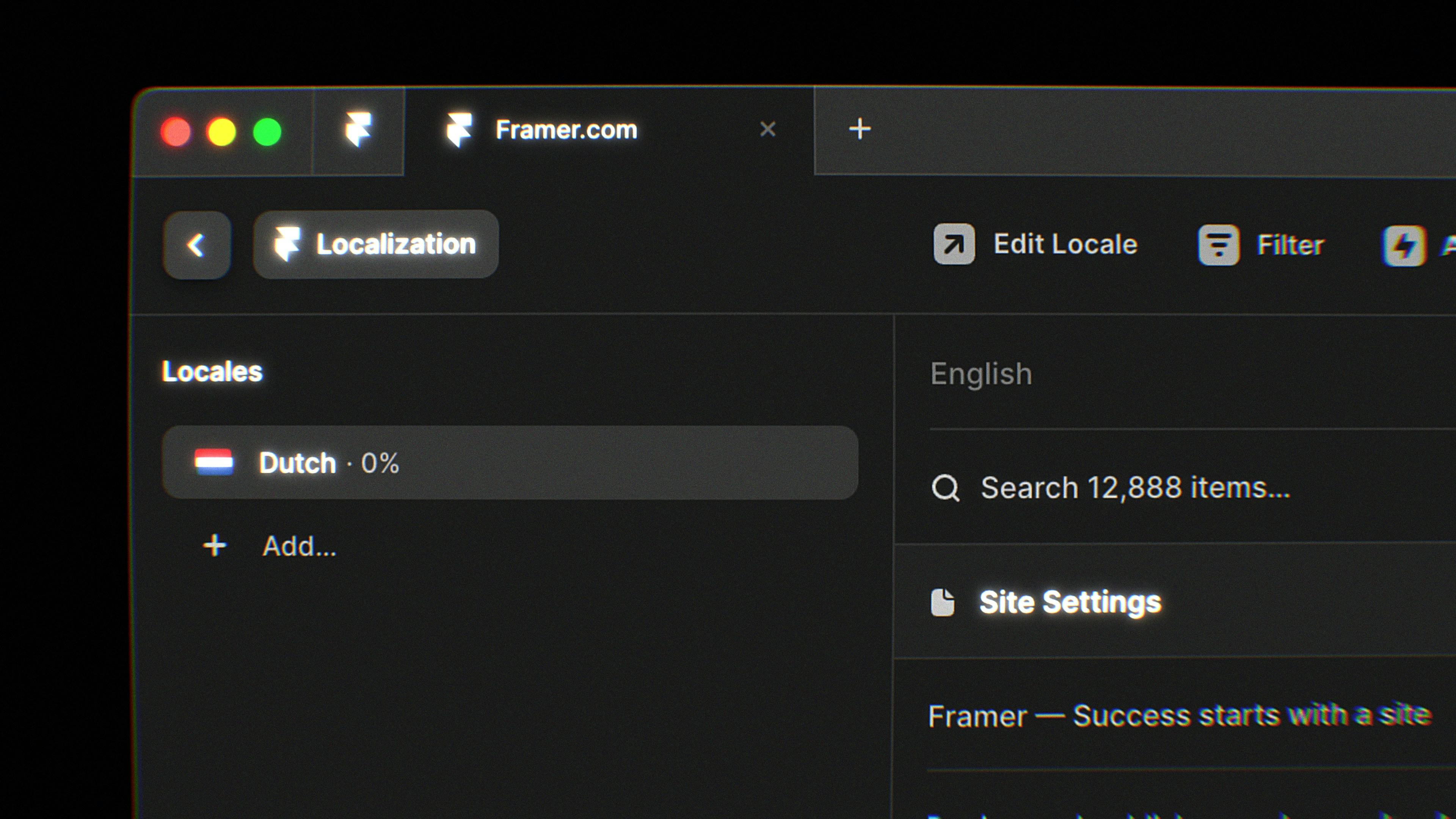The height and width of the screenshot is (819, 1456).
Task: Click the search magnifier icon
Action: click(946, 488)
